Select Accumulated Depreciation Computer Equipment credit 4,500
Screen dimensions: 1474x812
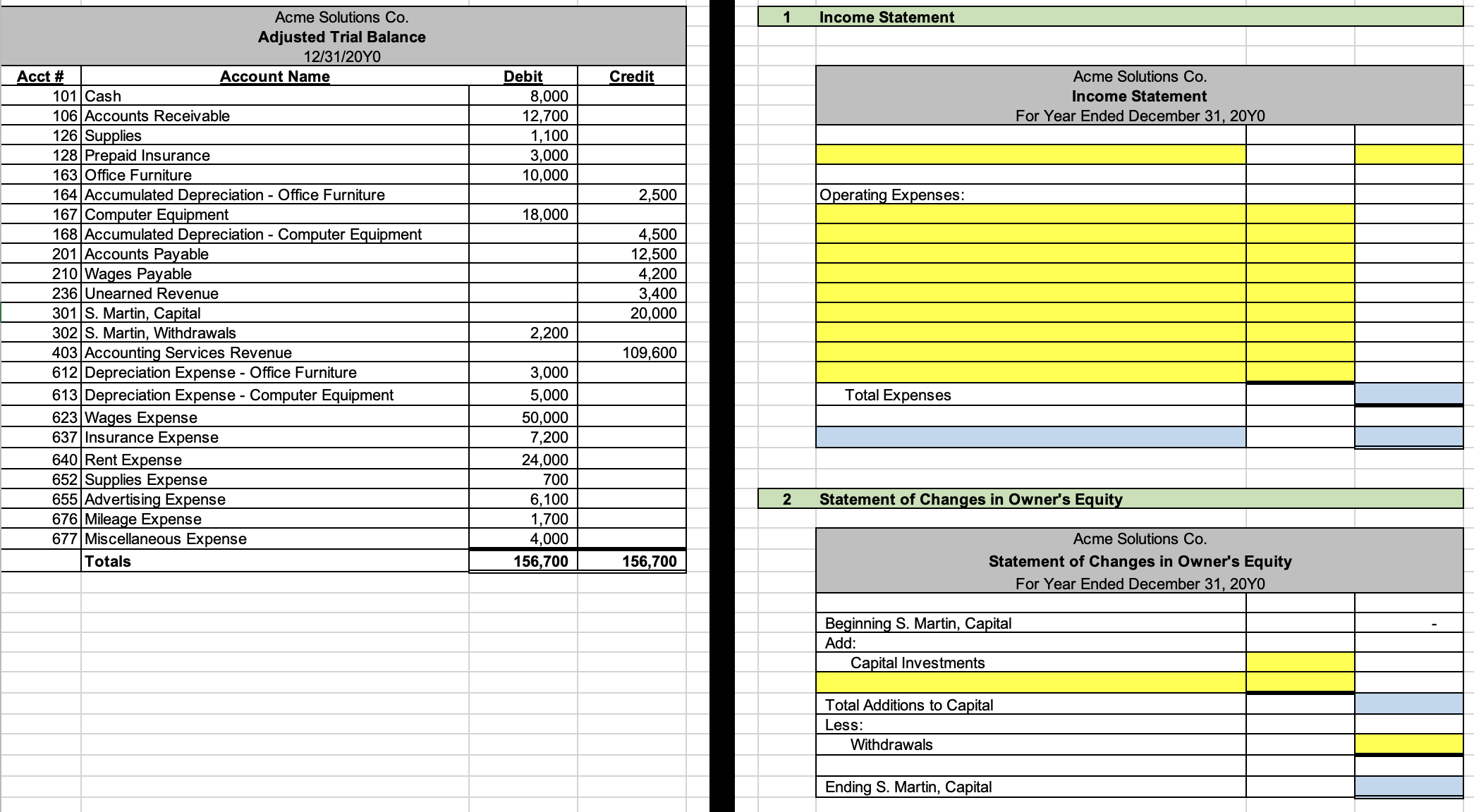[x=632, y=234]
